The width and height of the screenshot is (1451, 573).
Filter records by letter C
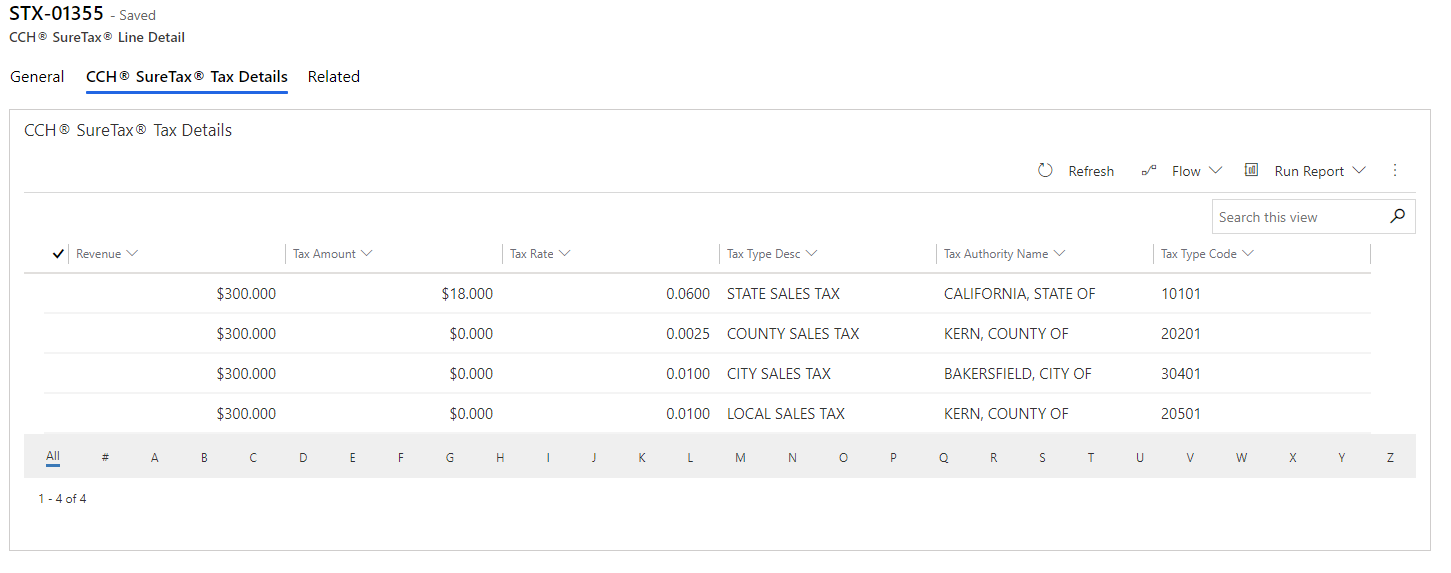tap(253, 458)
